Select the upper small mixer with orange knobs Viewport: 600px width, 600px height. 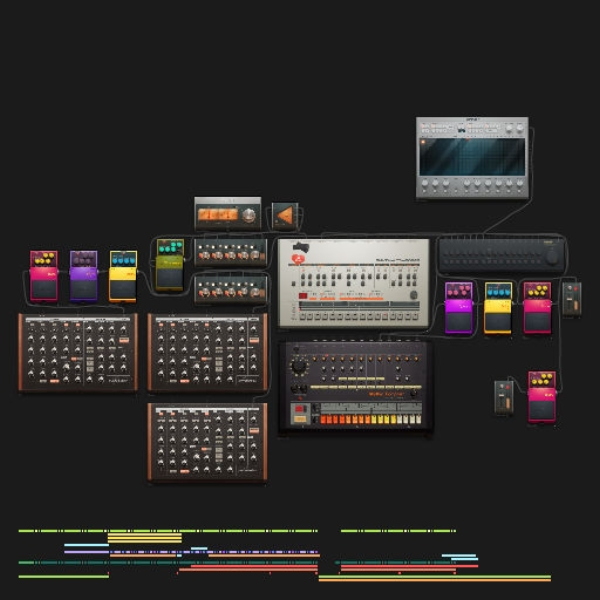click(230, 252)
